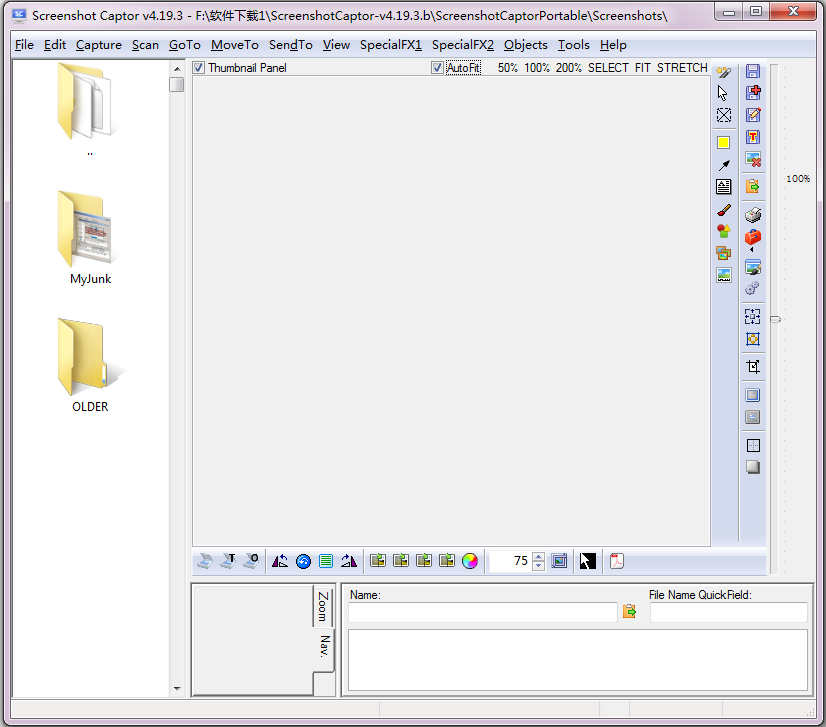Click the dashed deselect region tool icon
This screenshot has width=826, height=727.
tap(724, 115)
